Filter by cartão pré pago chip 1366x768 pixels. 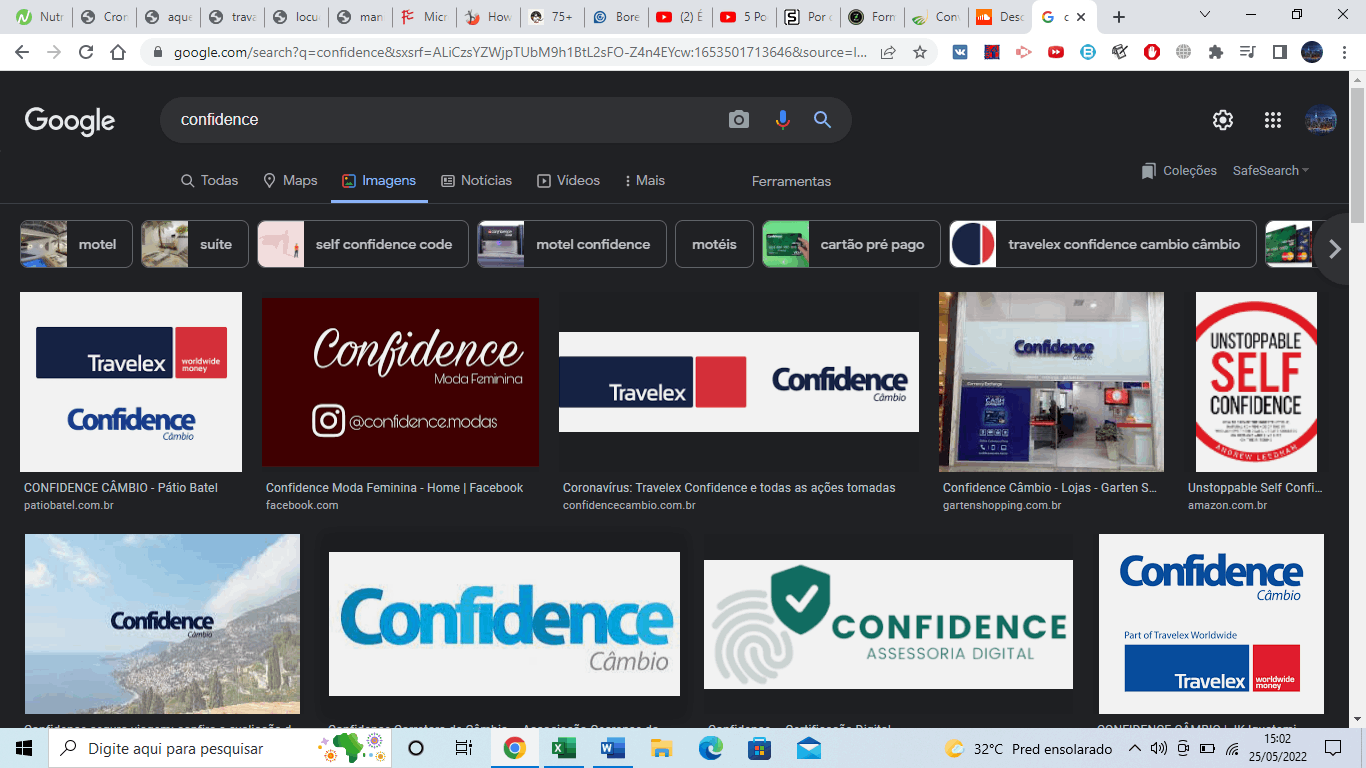(x=851, y=244)
